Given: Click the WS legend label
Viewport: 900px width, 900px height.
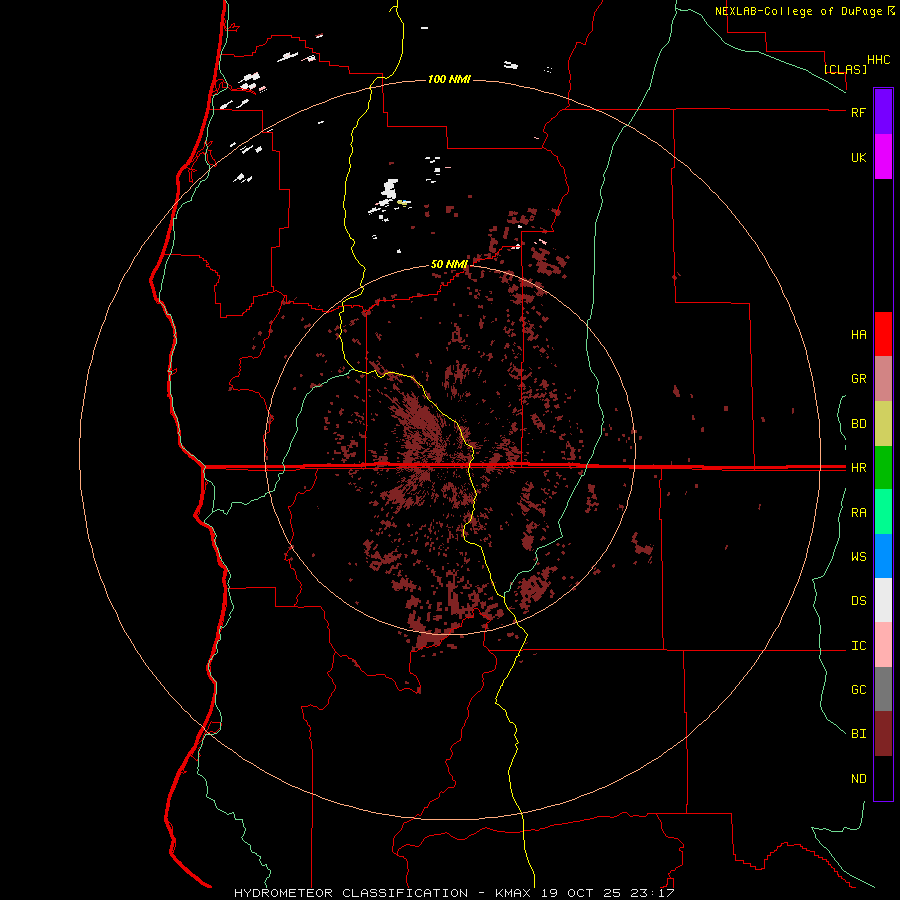Looking at the screenshot, I should coord(858,557).
